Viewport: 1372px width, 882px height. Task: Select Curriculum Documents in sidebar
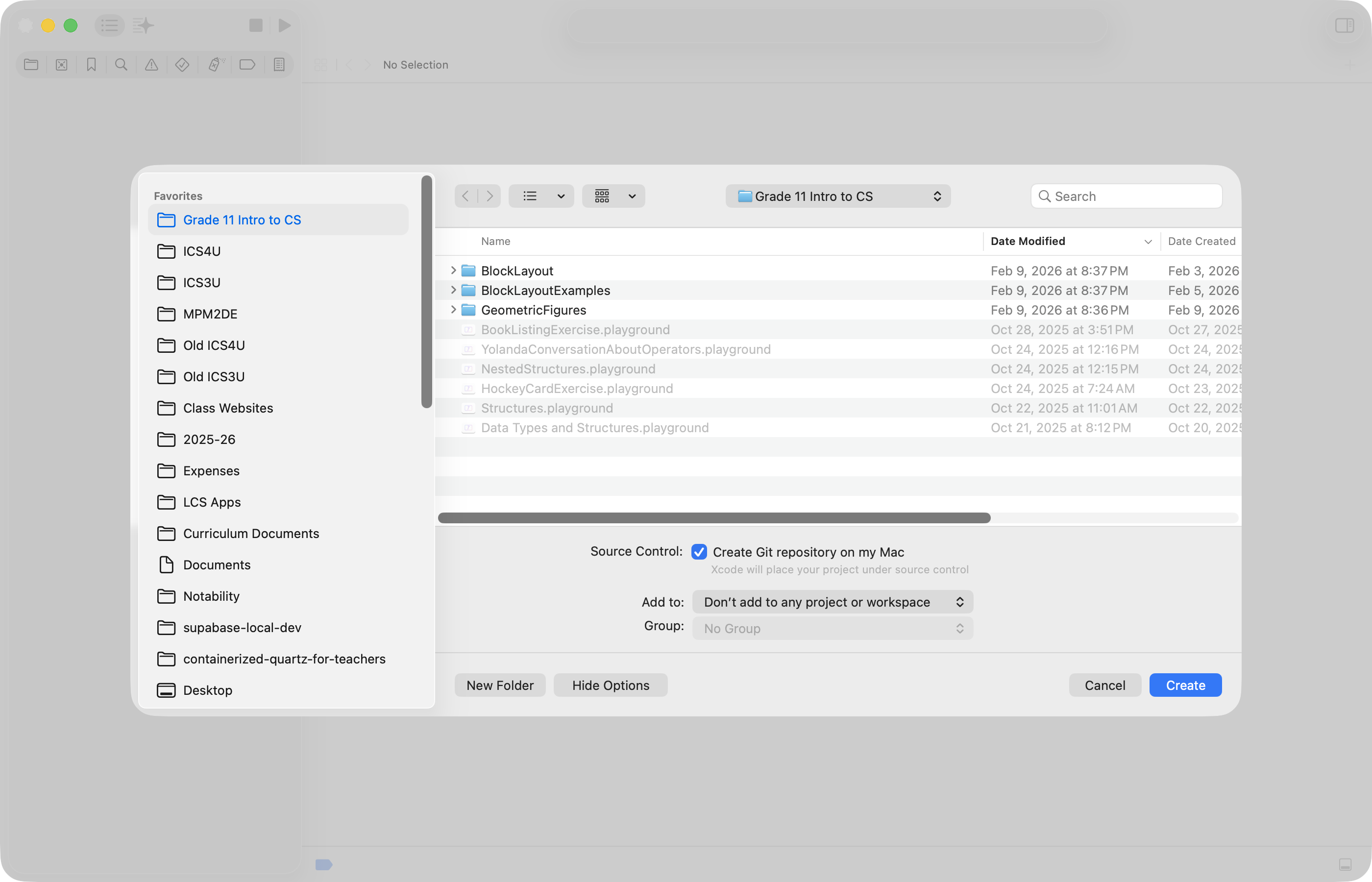[x=251, y=534]
